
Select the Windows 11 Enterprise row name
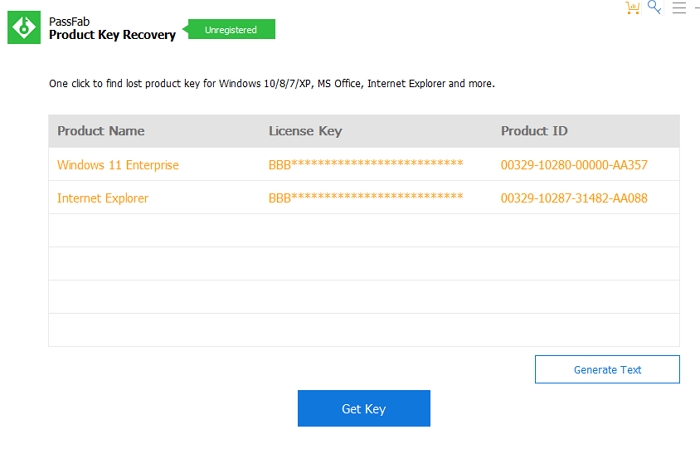pyautogui.click(x=118, y=165)
